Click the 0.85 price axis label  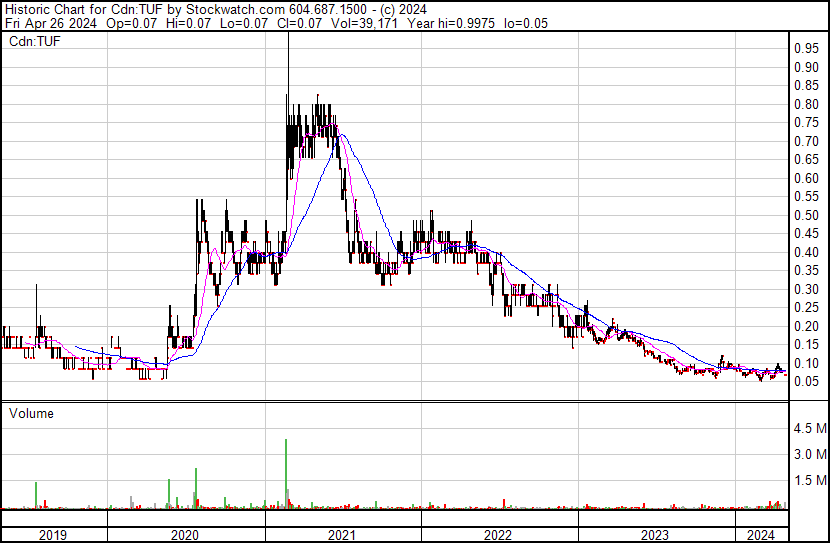coord(806,86)
